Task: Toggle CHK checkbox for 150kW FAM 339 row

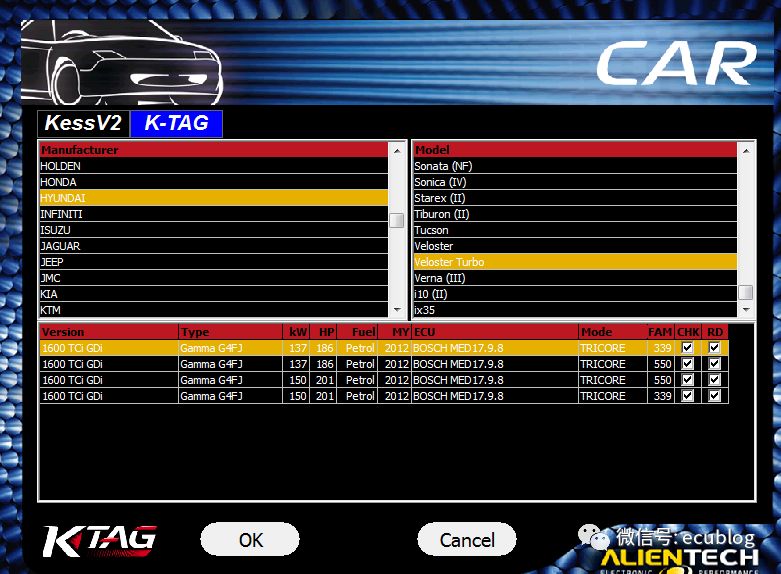Action: click(687, 396)
